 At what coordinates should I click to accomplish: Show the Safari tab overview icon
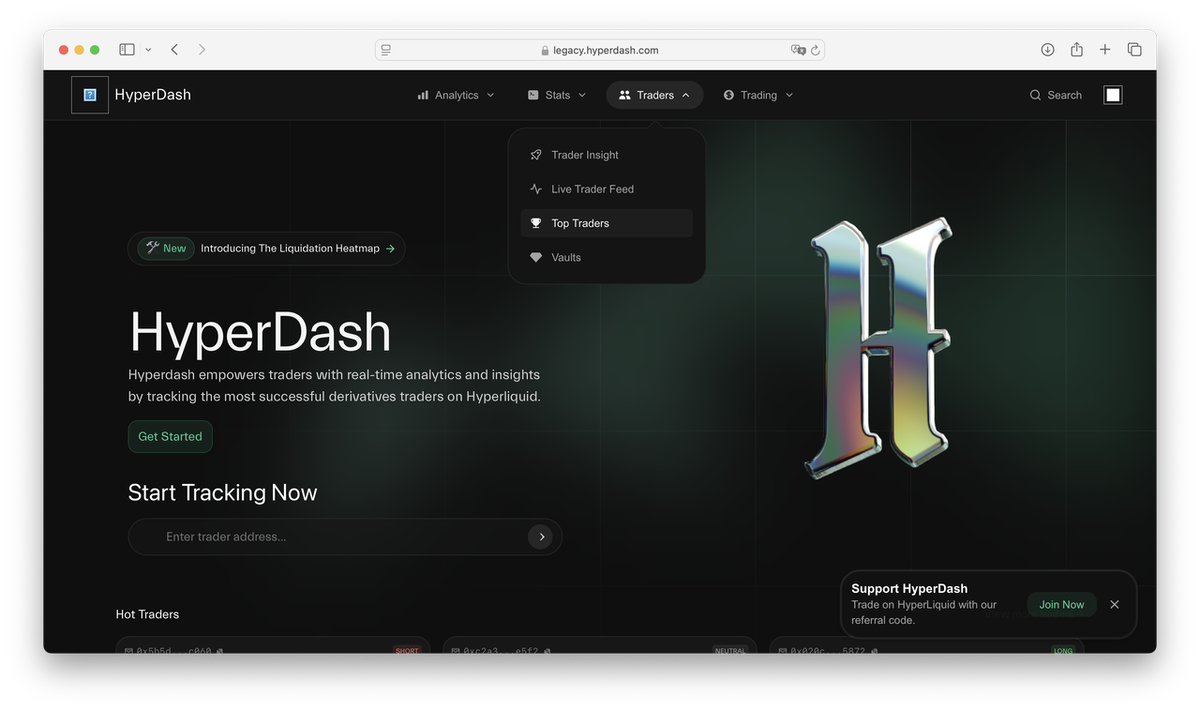pos(1135,49)
